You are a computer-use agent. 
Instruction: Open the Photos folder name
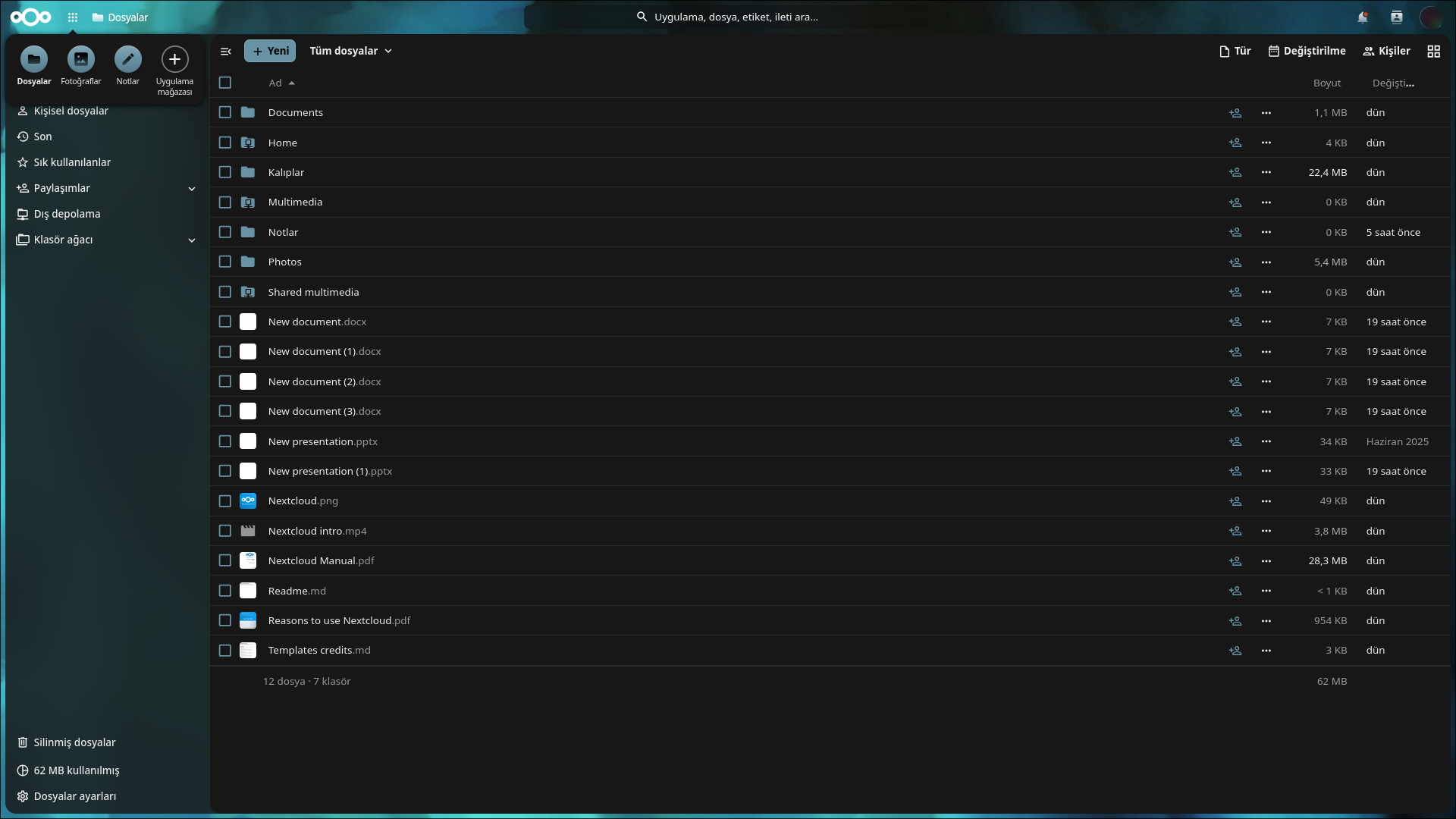285,262
